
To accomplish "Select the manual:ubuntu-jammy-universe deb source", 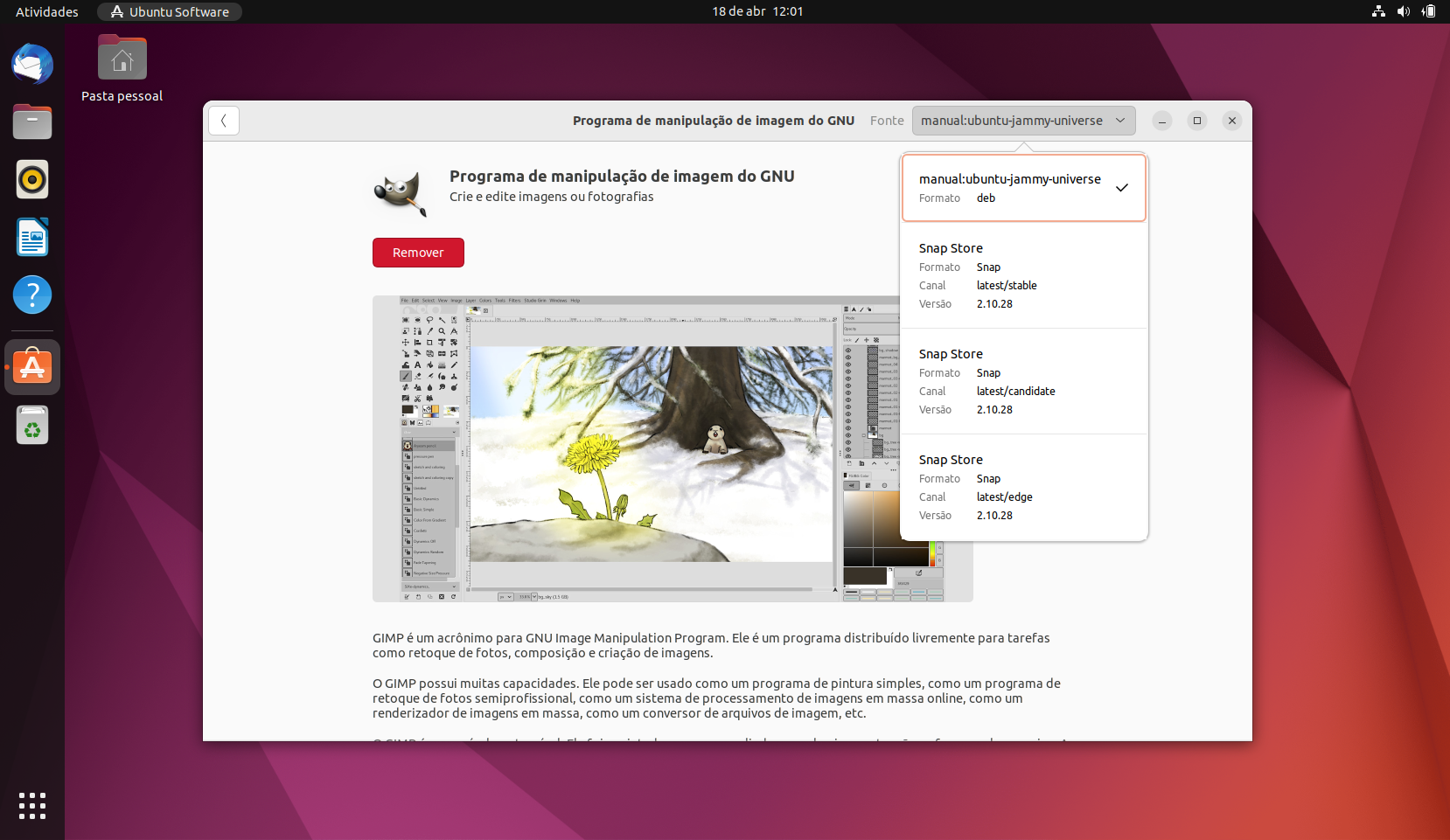I will click(1024, 188).
